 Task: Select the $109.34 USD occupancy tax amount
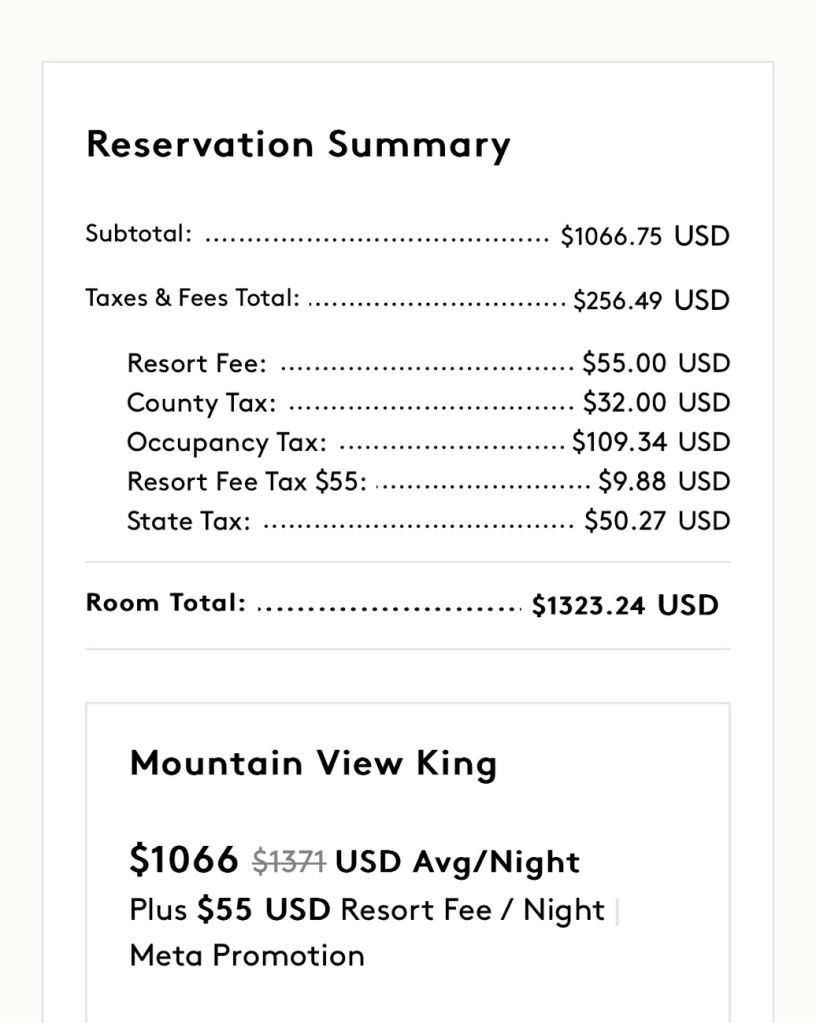[x=651, y=442]
